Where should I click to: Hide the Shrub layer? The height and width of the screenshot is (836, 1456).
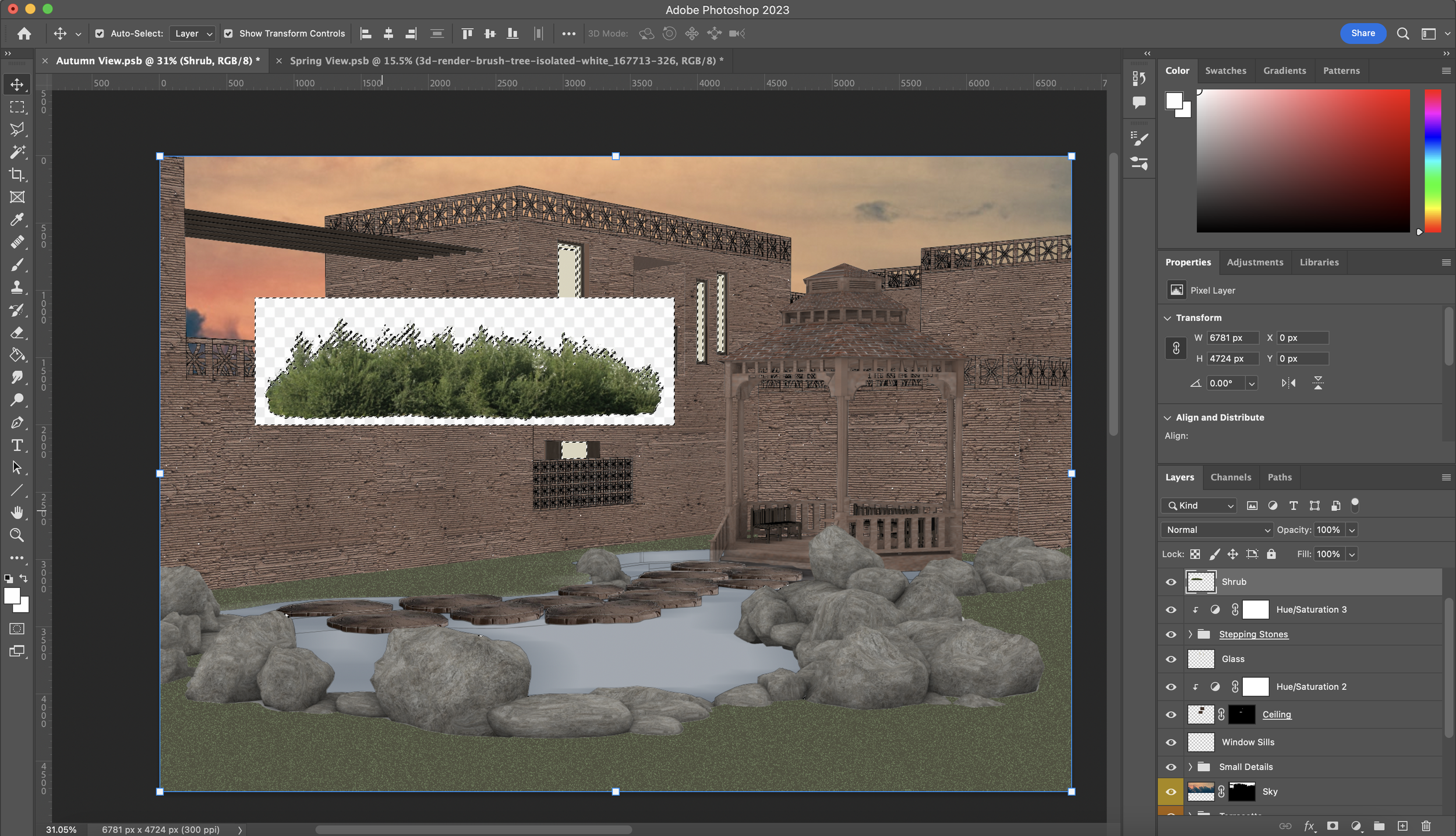click(1171, 582)
